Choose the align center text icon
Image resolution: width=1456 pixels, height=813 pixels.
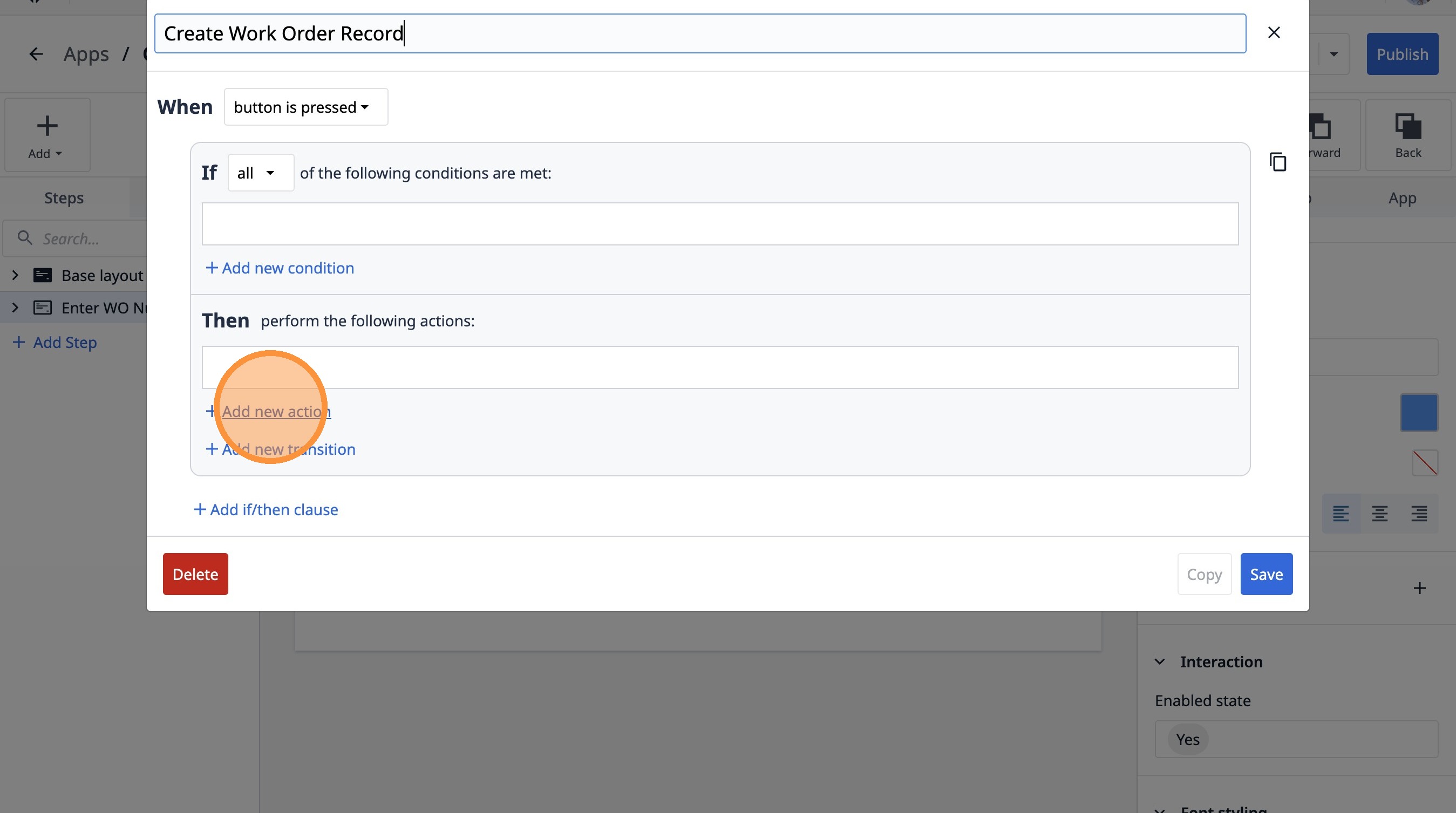[1379, 513]
